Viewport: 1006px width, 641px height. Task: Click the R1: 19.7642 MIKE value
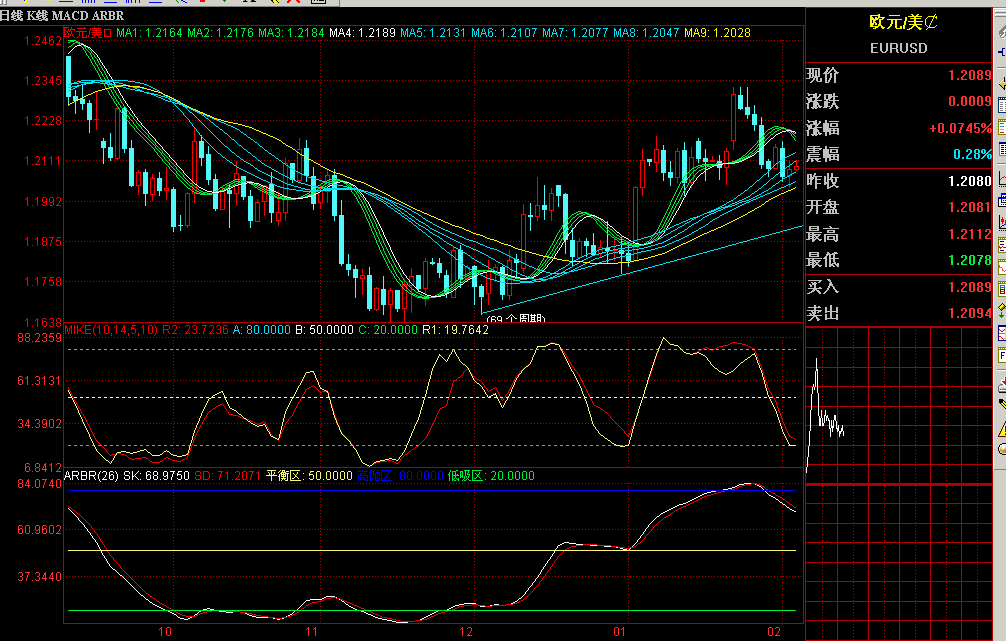point(456,330)
